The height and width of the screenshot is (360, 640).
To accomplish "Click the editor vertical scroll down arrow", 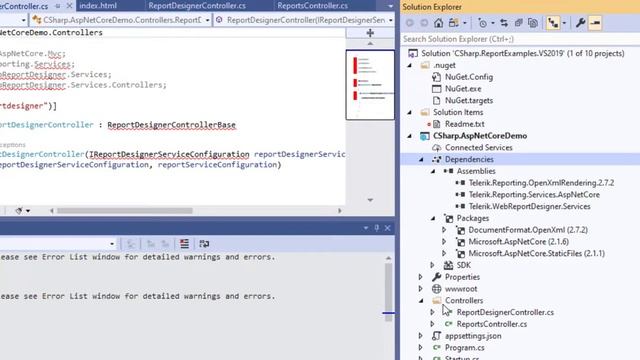I will [x=370, y=200].
